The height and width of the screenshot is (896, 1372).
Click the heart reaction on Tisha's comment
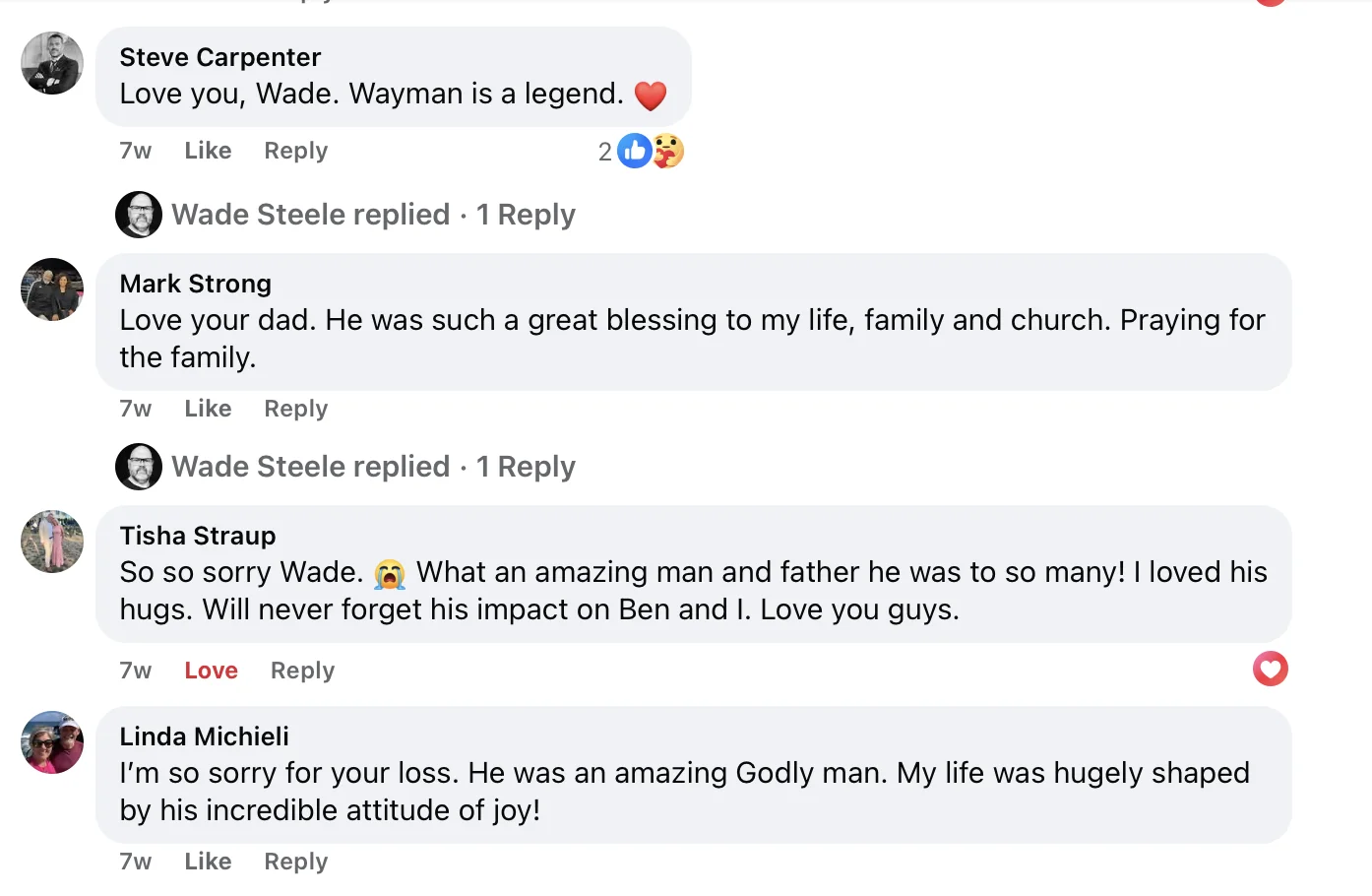click(1270, 670)
